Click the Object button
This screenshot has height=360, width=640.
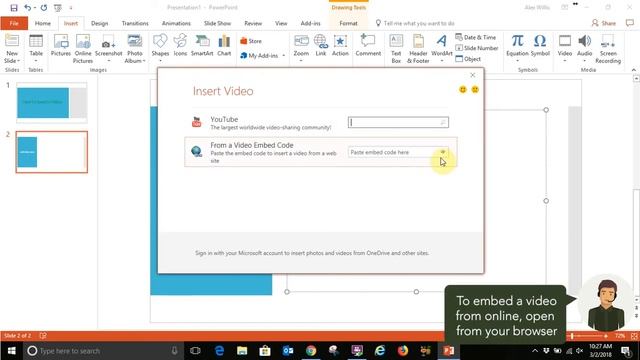pyautogui.click(x=468, y=59)
